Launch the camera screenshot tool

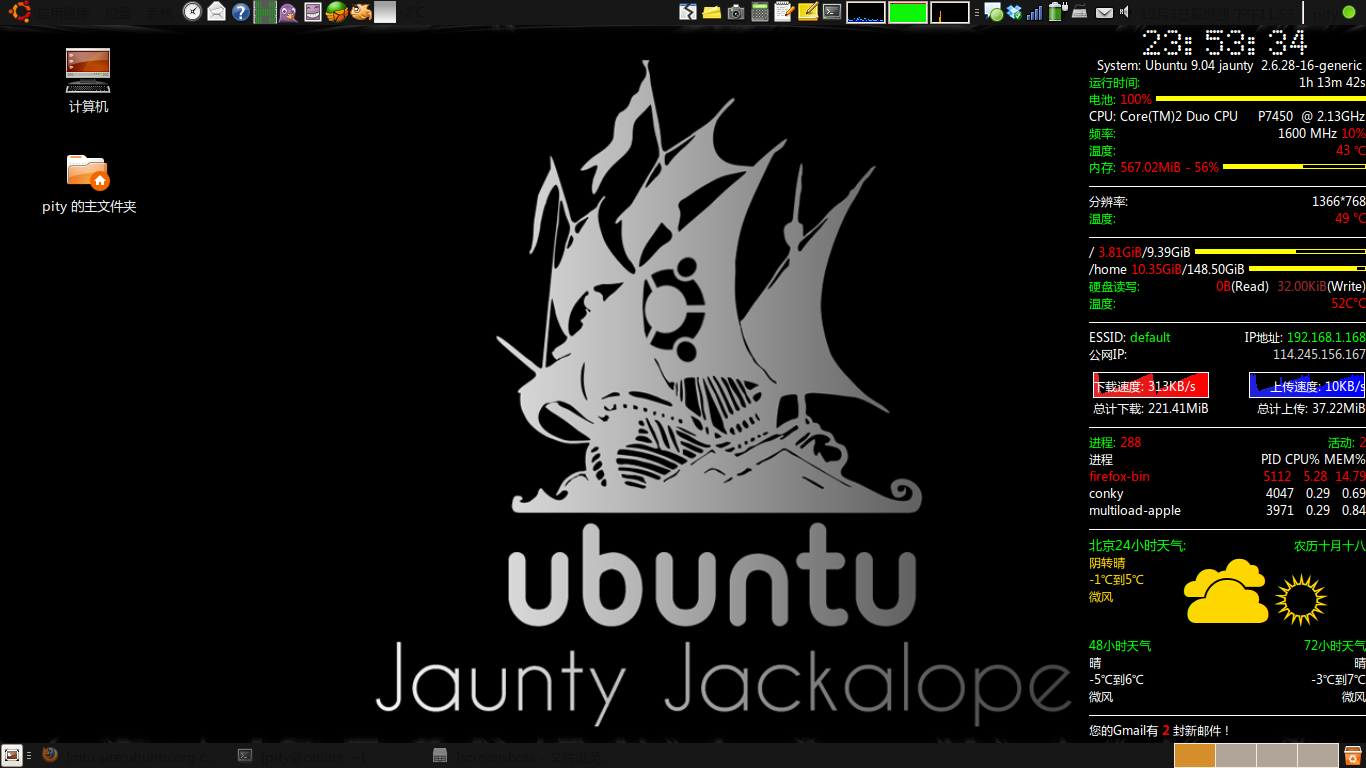click(736, 12)
